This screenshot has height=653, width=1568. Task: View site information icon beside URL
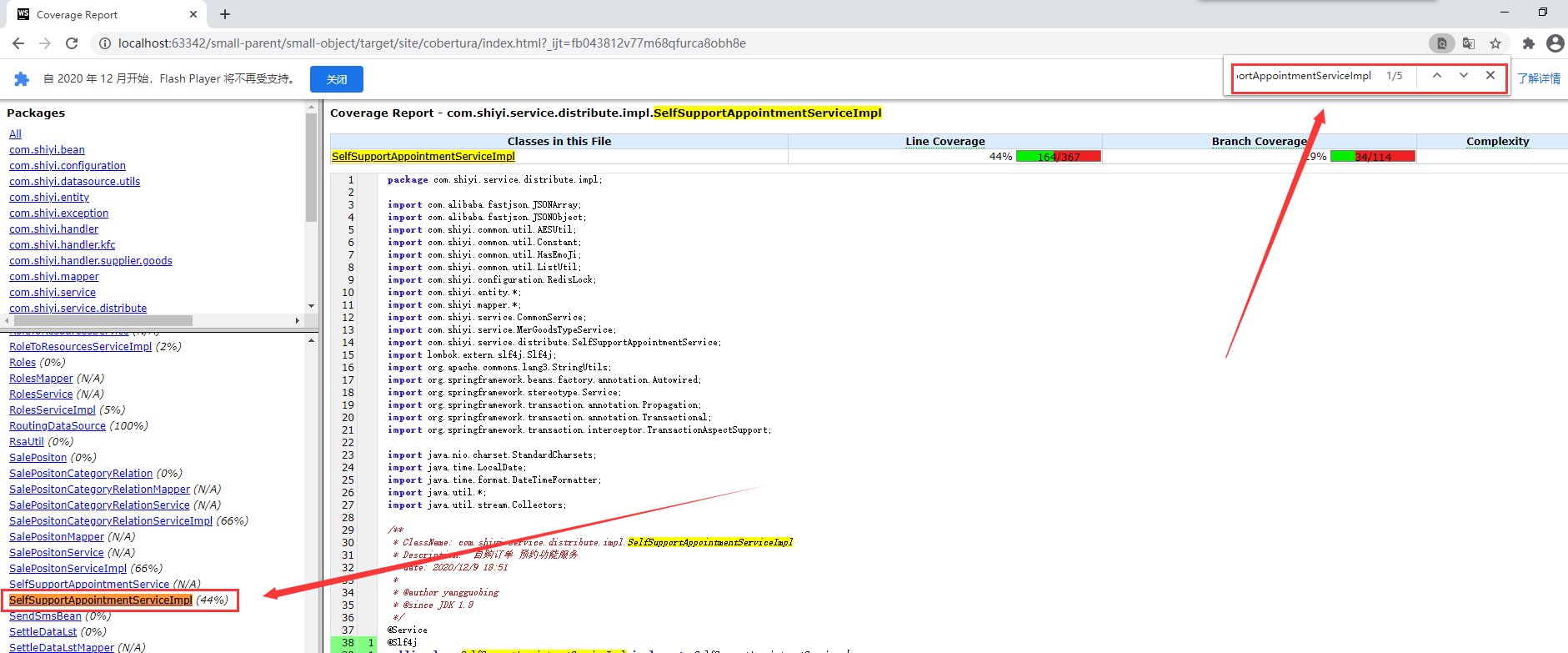click(103, 43)
